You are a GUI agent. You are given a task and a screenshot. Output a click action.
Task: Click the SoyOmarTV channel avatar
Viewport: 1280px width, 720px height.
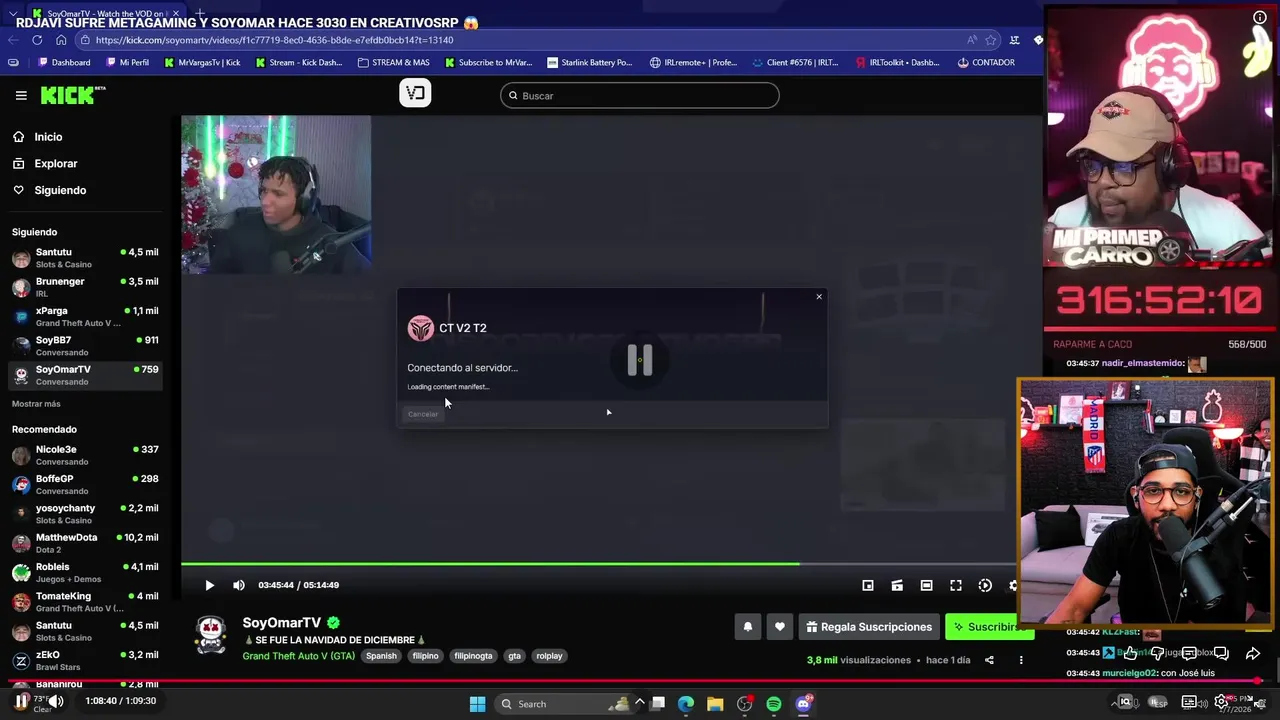210,636
